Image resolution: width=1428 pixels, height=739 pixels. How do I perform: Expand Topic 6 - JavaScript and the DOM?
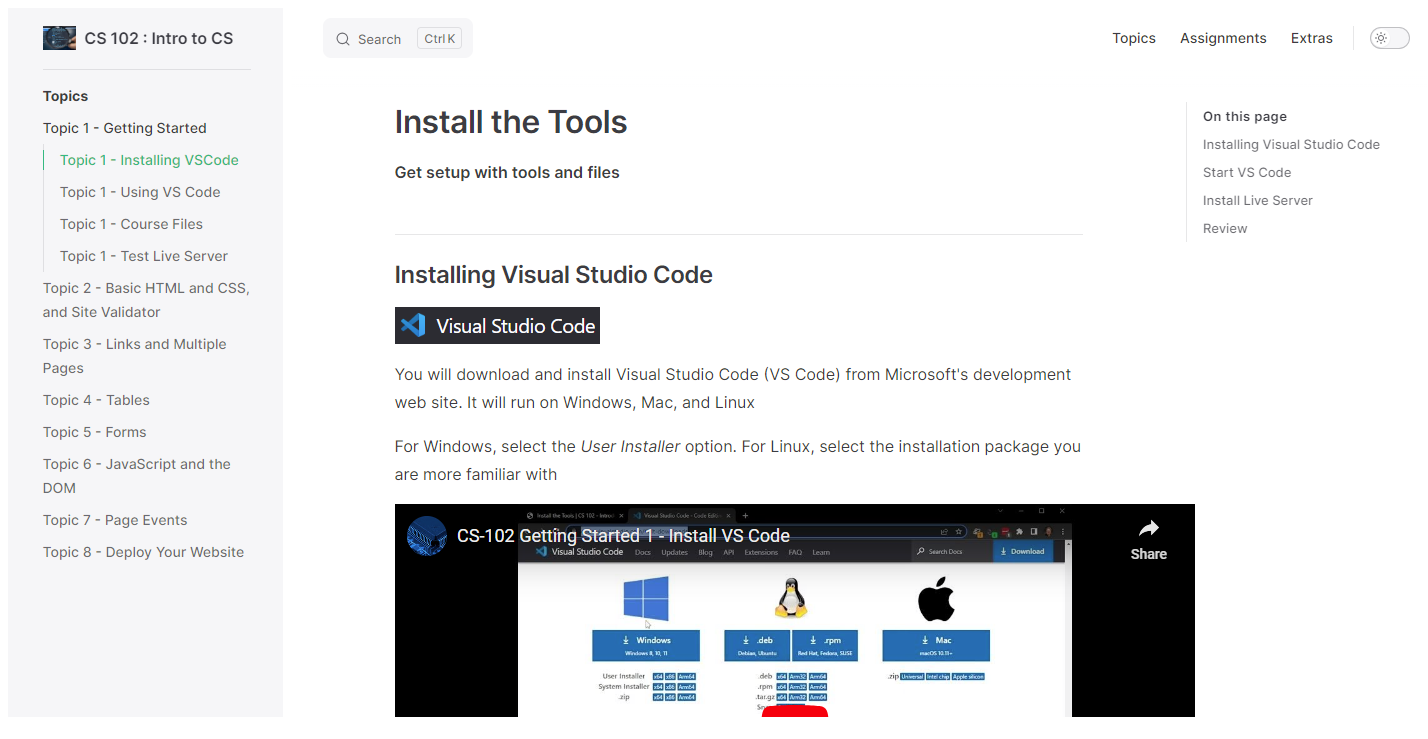pos(137,476)
